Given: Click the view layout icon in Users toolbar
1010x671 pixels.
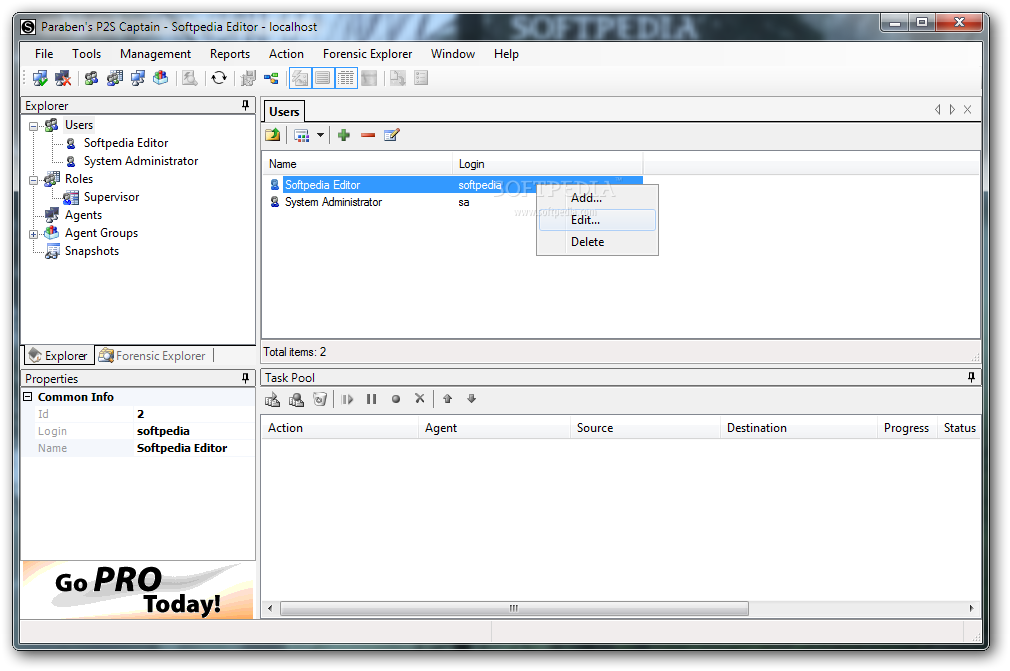Looking at the screenshot, I should [x=301, y=135].
